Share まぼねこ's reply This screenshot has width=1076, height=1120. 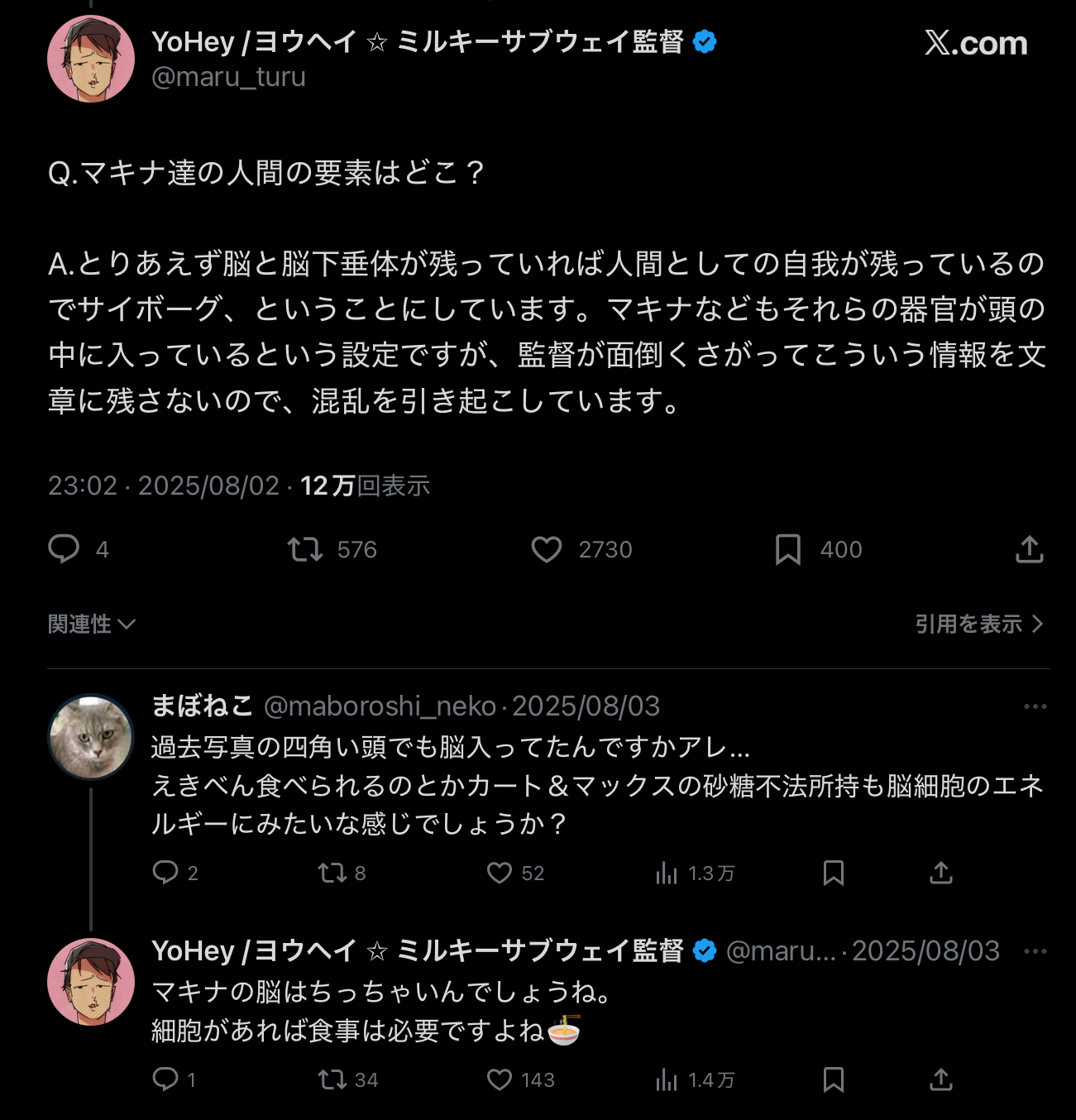941,873
